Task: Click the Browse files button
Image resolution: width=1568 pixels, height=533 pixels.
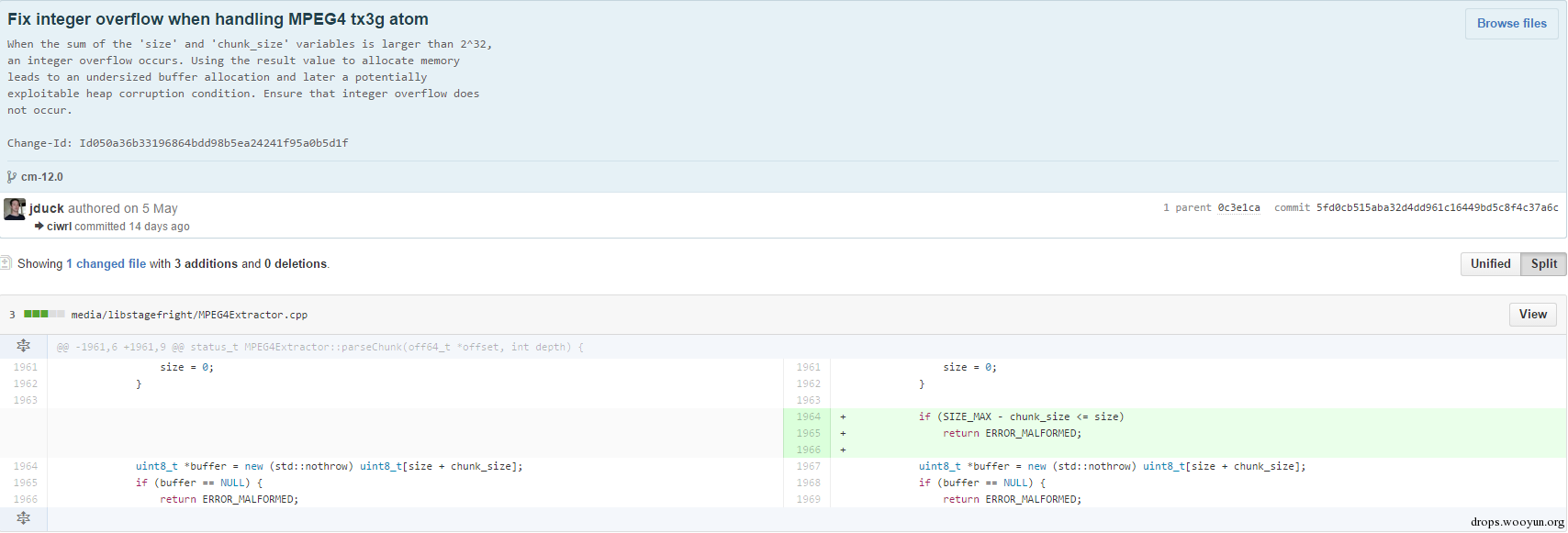Action: 1511,24
